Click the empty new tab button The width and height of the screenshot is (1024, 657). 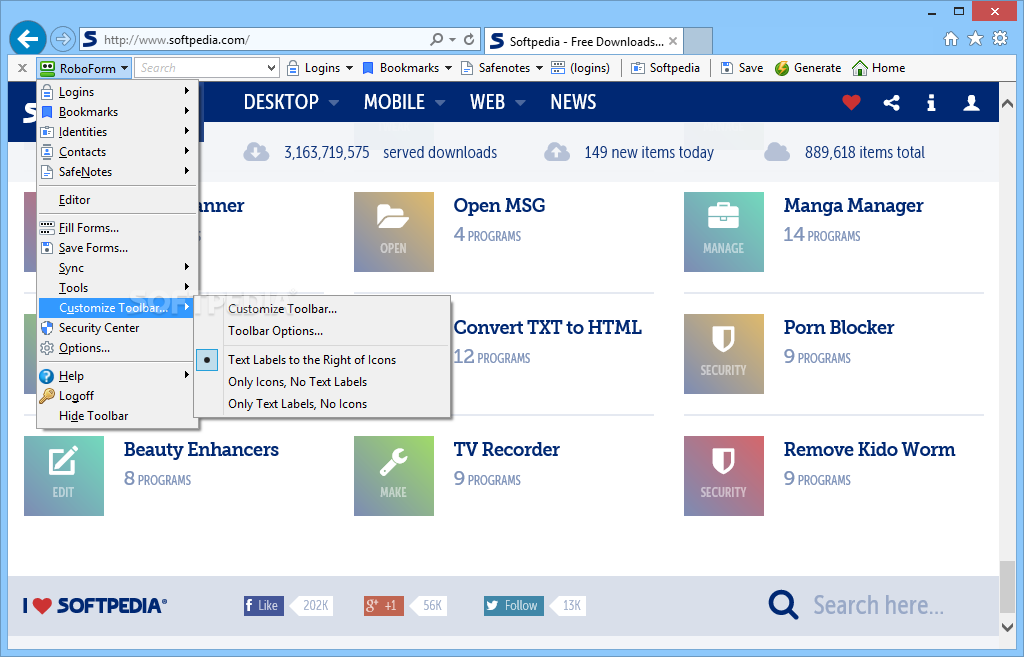(698, 41)
